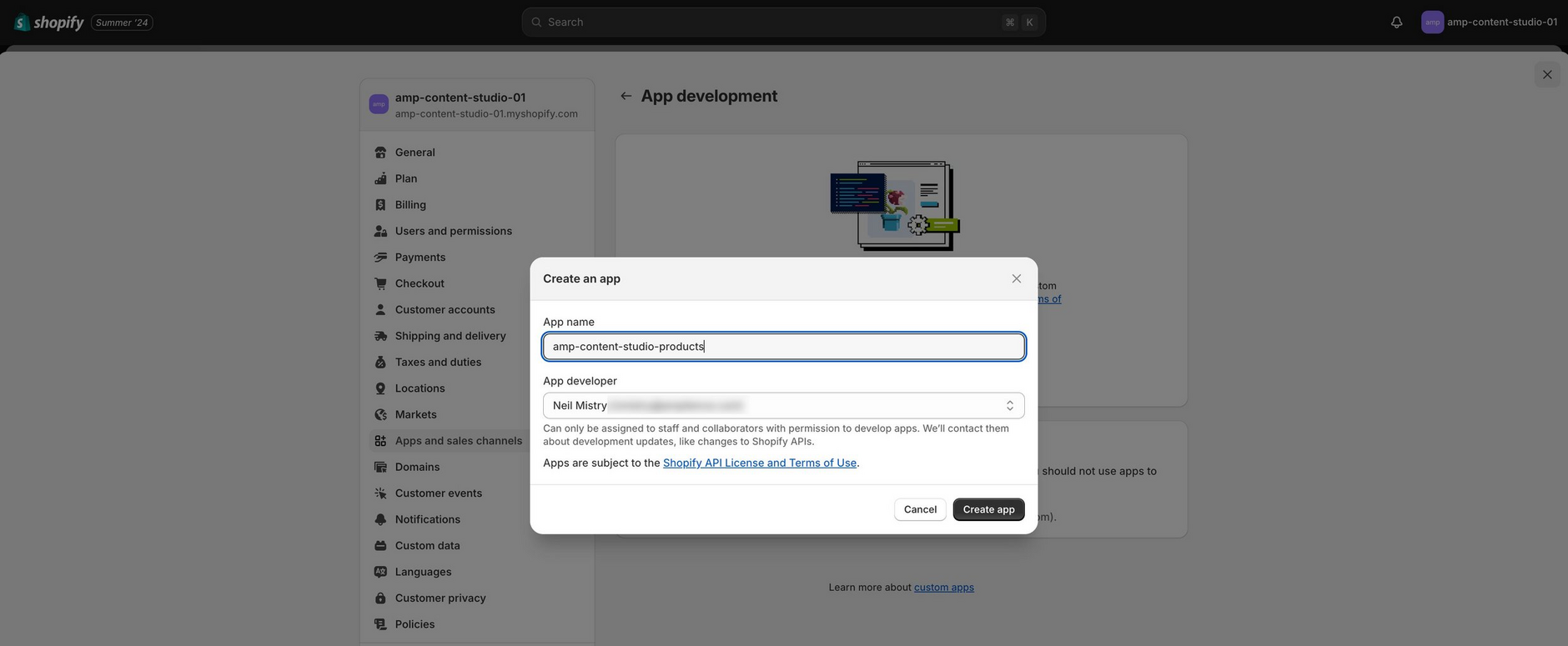
Task: Open notifications bell icon
Action: point(1396,23)
